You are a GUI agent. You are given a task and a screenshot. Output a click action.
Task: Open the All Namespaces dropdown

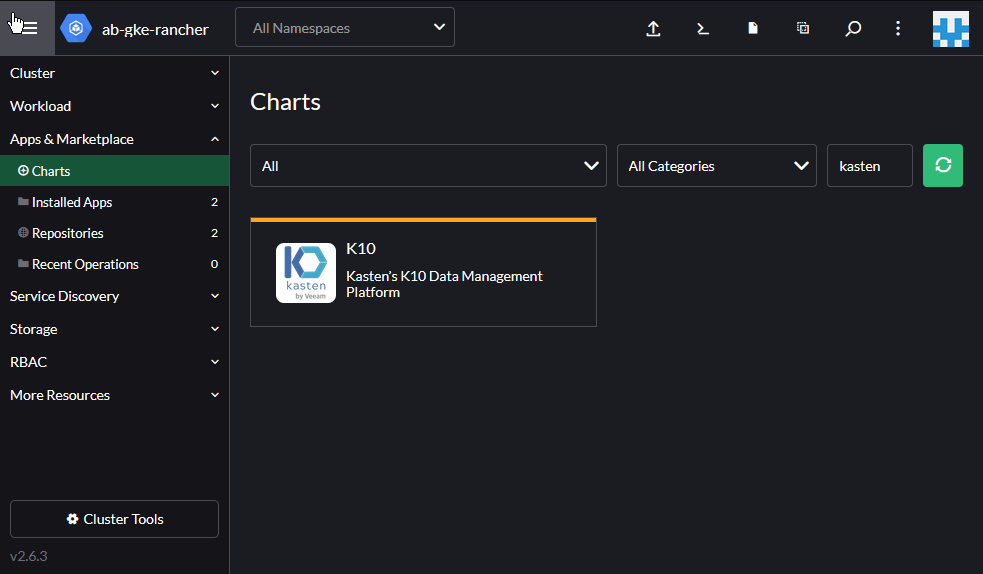click(x=345, y=28)
